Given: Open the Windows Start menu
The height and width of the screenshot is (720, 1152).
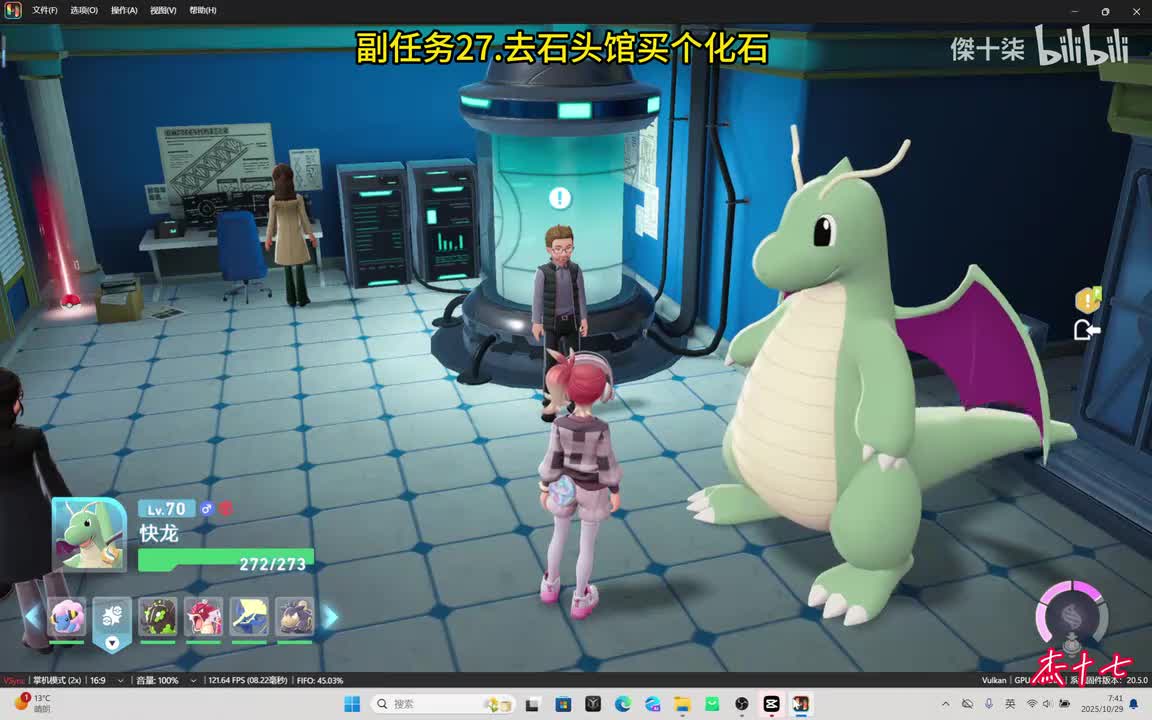Looking at the screenshot, I should 352,704.
